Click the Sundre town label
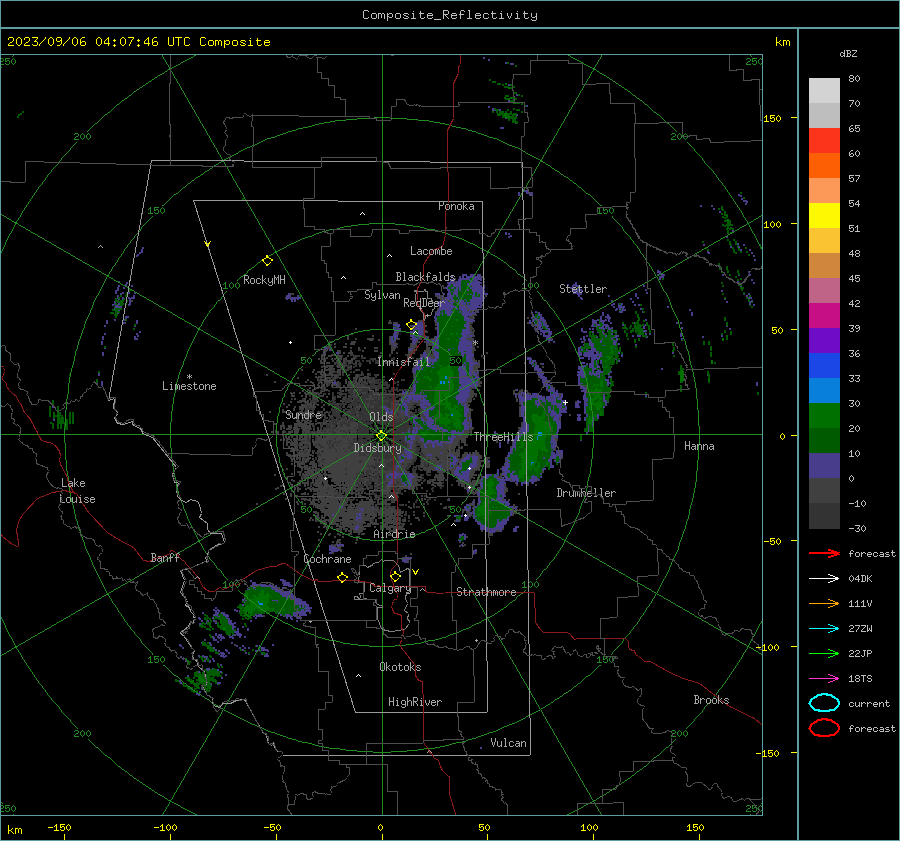 [x=304, y=415]
